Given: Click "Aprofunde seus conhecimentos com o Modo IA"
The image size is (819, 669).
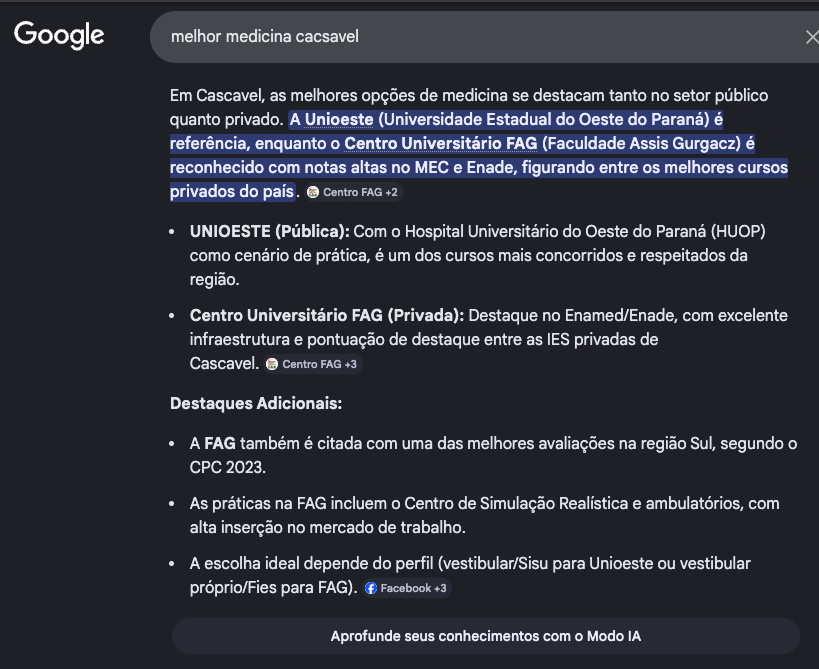Looking at the screenshot, I should coord(486,636).
